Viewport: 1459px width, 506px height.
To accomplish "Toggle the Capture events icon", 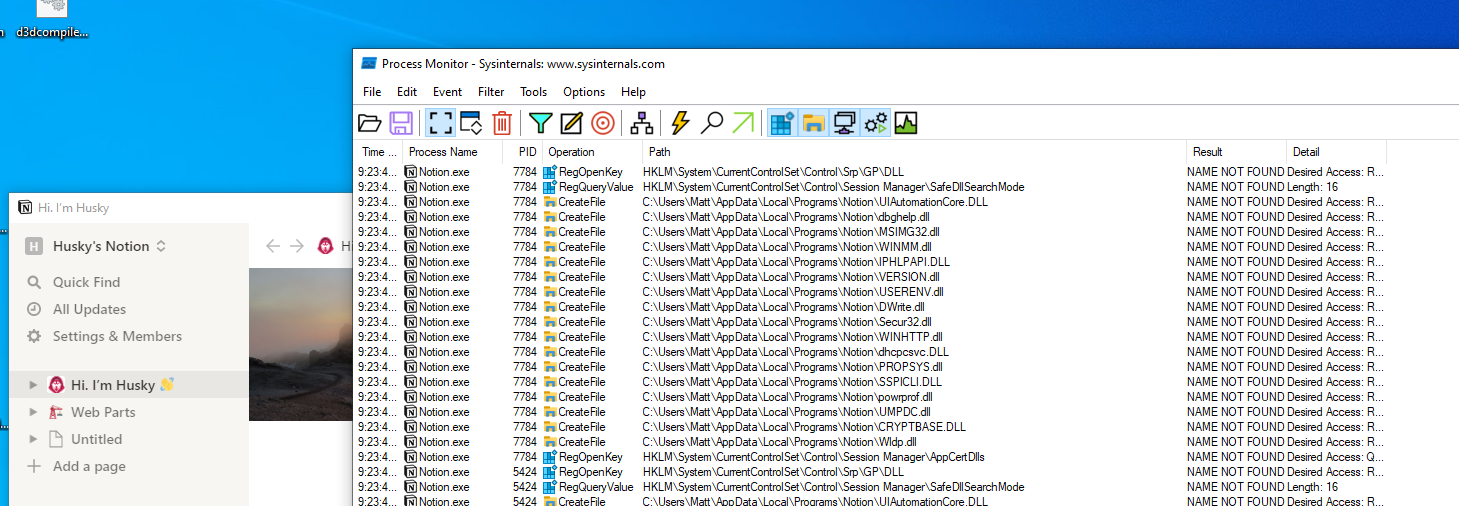I will tap(441, 123).
